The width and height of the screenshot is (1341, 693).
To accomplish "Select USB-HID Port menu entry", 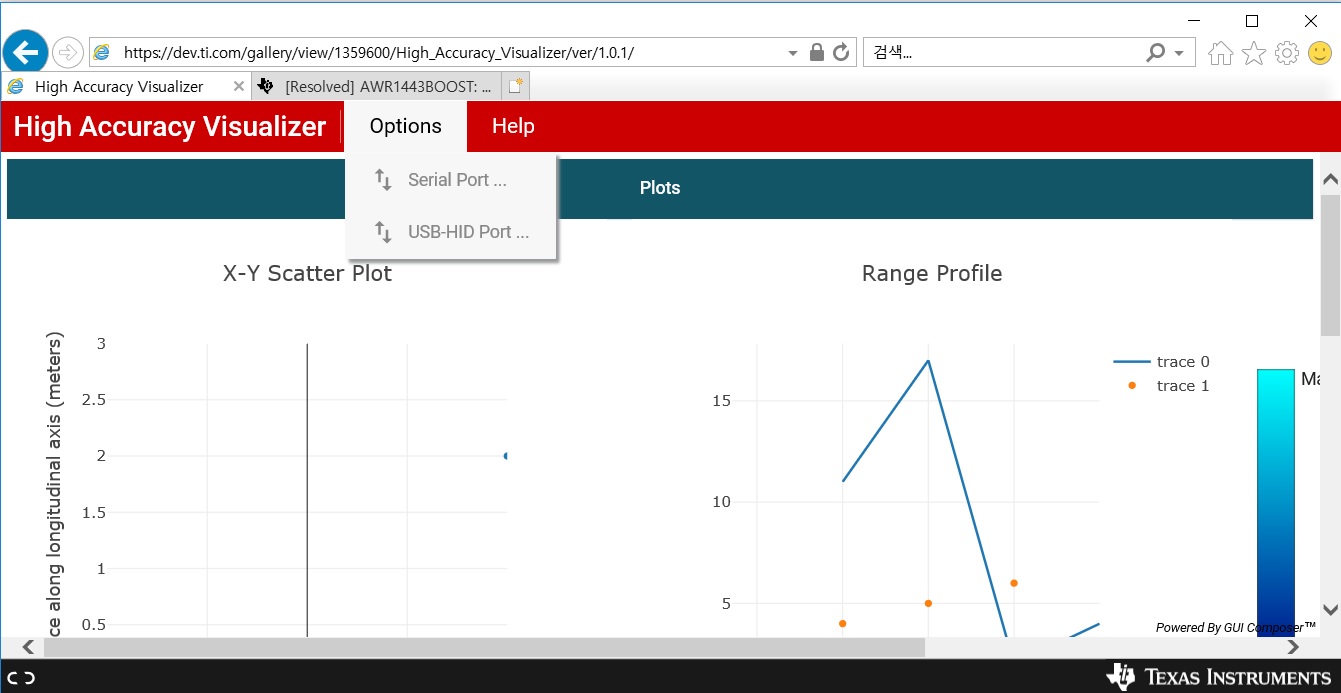I will [451, 232].
